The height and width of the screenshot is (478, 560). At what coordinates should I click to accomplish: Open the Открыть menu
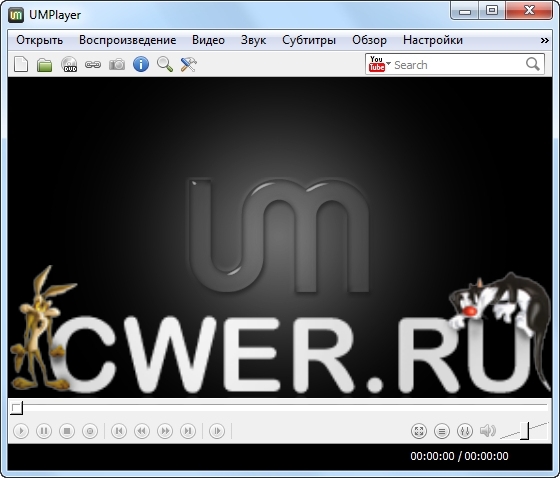(x=40, y=40)
